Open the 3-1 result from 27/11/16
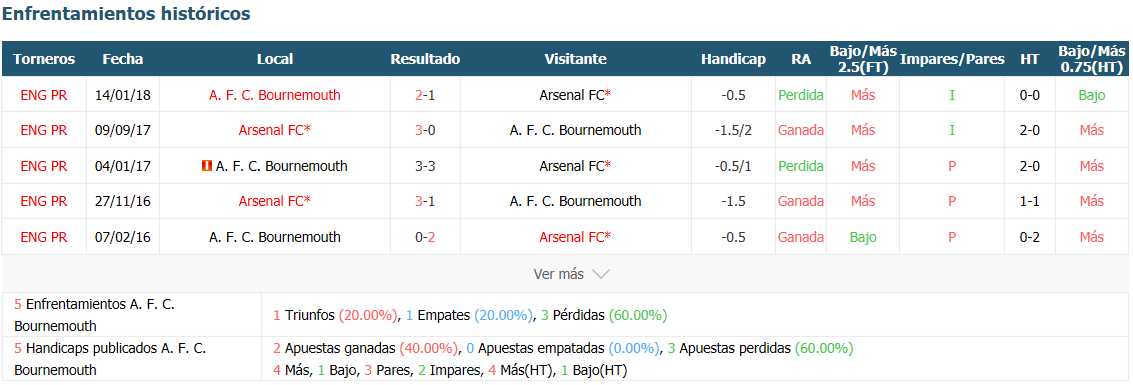 coord(425,201)
